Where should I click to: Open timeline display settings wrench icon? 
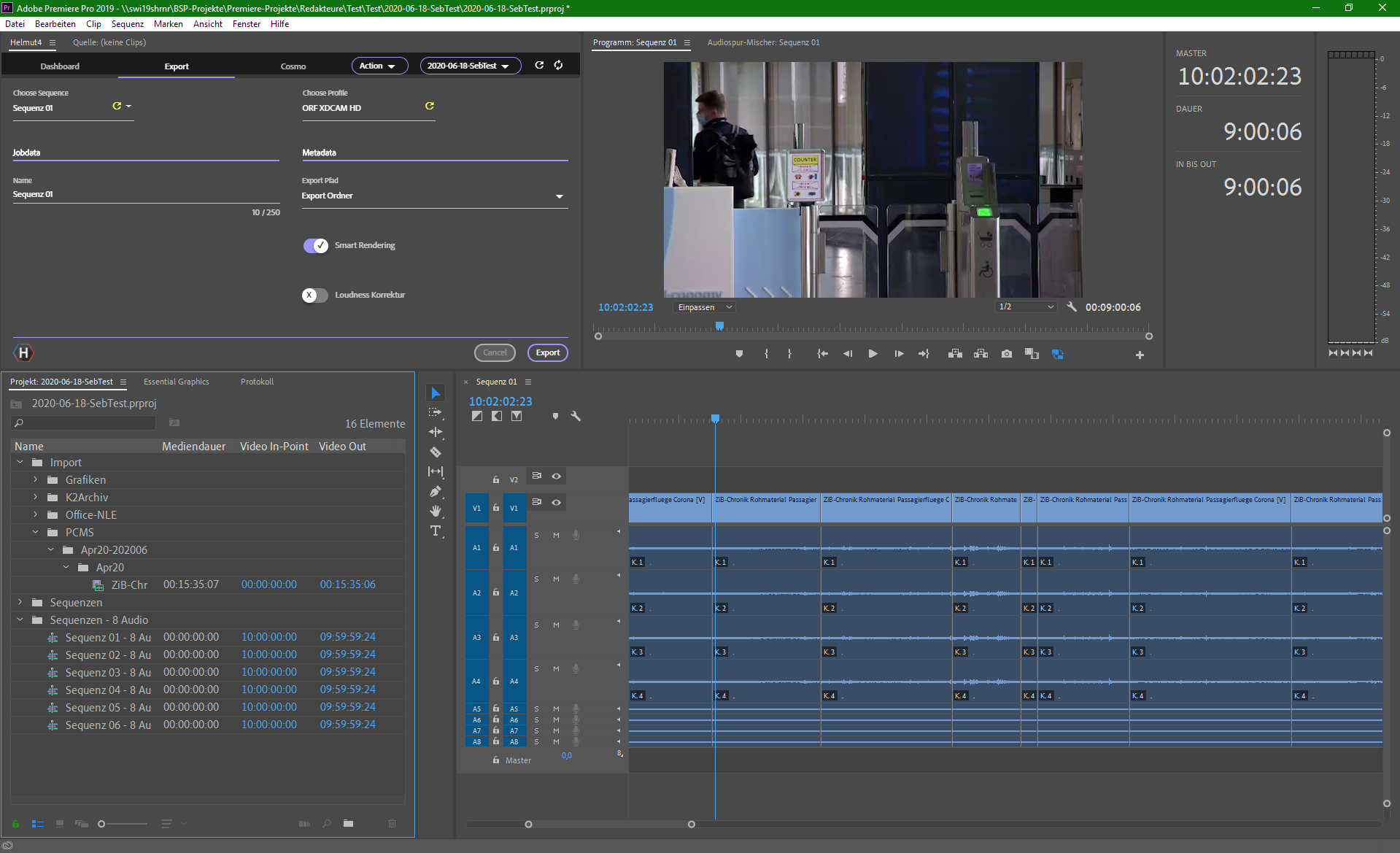coord(576,416)
